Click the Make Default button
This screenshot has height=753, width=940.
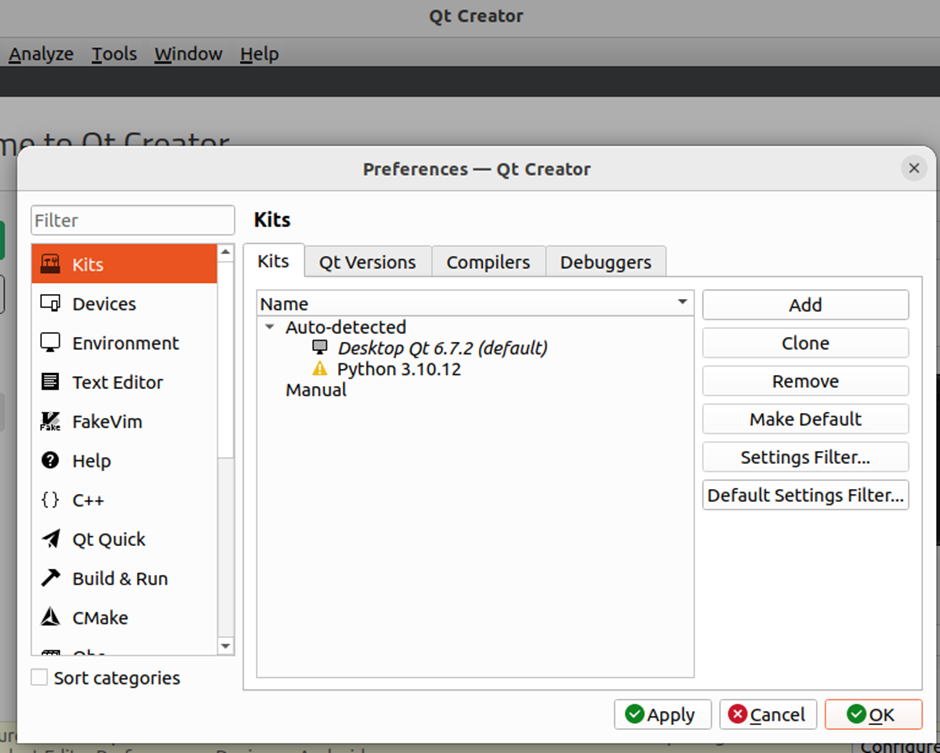[805, 418]
